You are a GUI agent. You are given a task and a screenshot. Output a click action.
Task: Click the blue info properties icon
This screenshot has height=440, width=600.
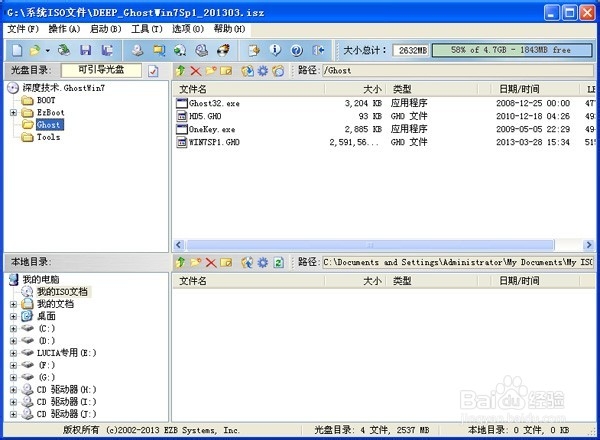pyautogui.click(x=275, y=50)
